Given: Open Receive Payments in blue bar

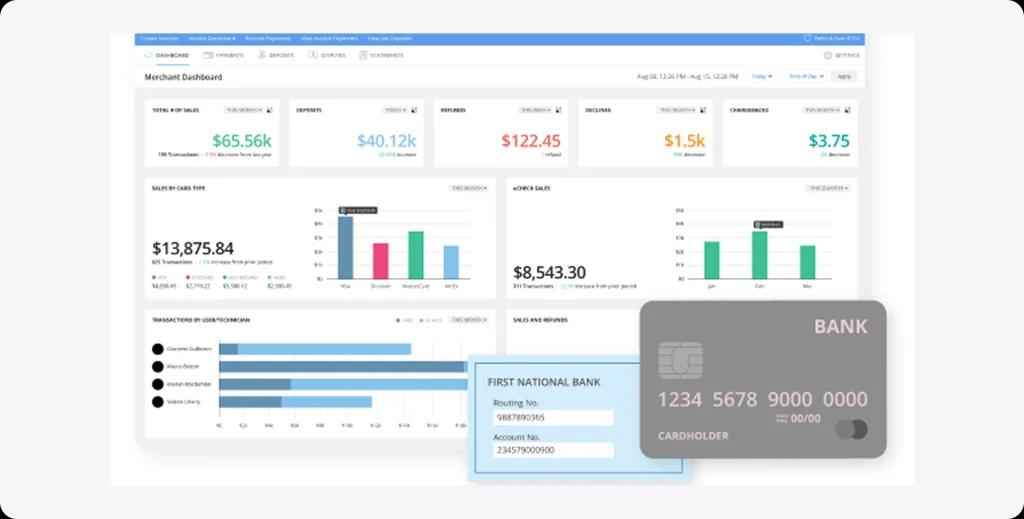Looking at the screenshot, I should tap(268, 39).
